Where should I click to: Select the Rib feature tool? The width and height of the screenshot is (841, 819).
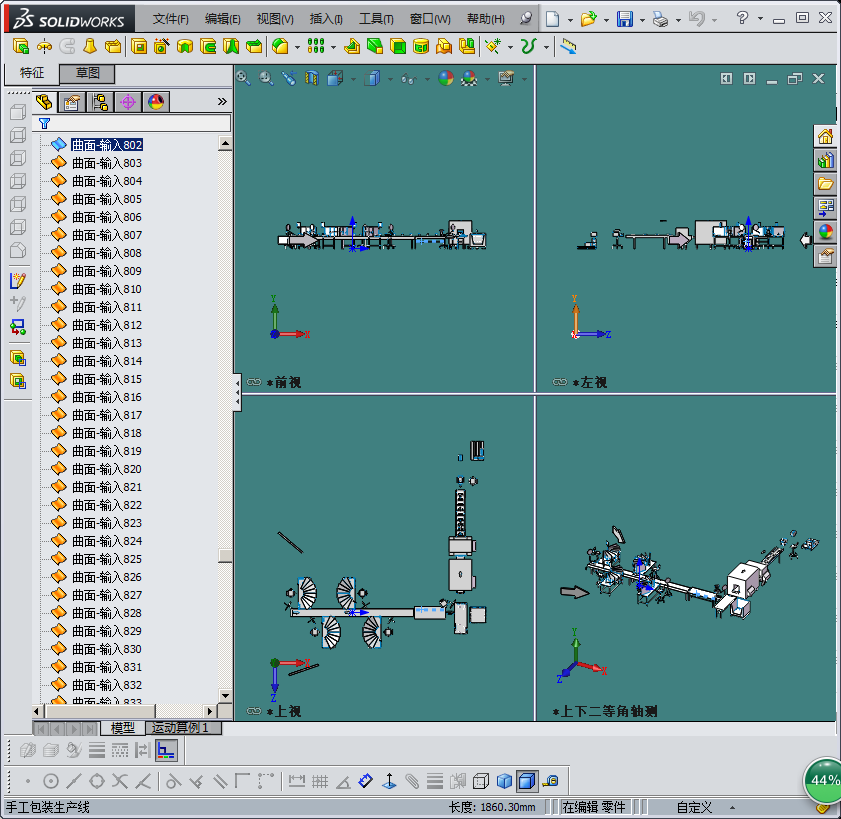(352, 47)
